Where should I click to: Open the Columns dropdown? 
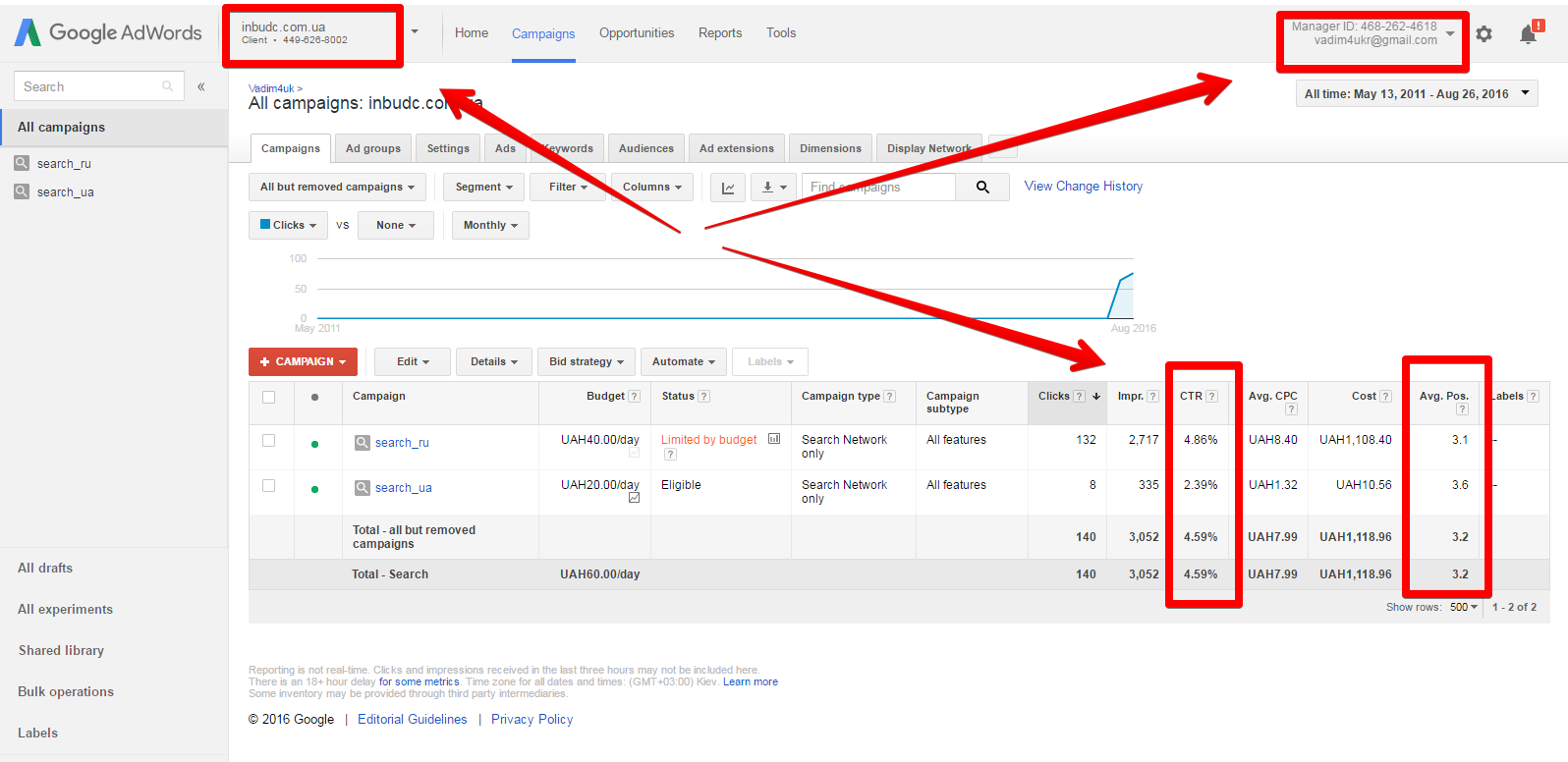[x=652, y=187]
